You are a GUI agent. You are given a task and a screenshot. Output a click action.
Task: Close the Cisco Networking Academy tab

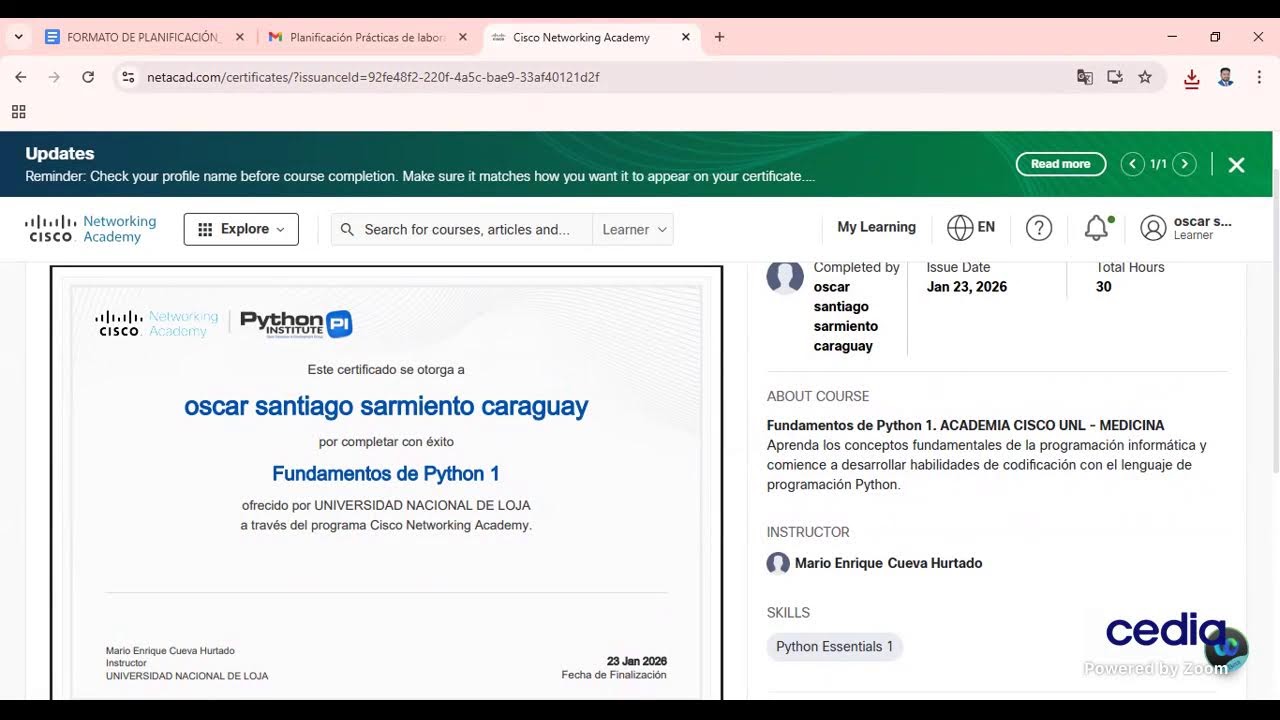(x=685, y=37)
